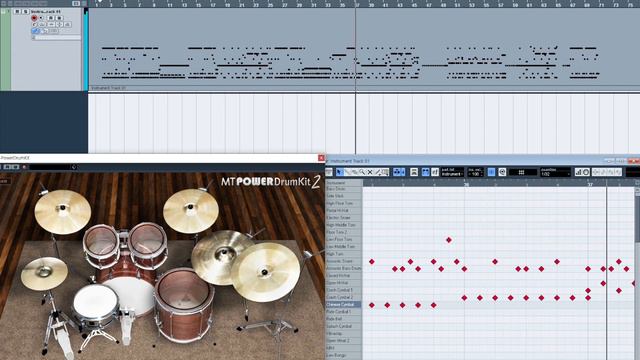Open the grid snap type dropdown
Screen dimensions: 640x360
tap(523, 172)
